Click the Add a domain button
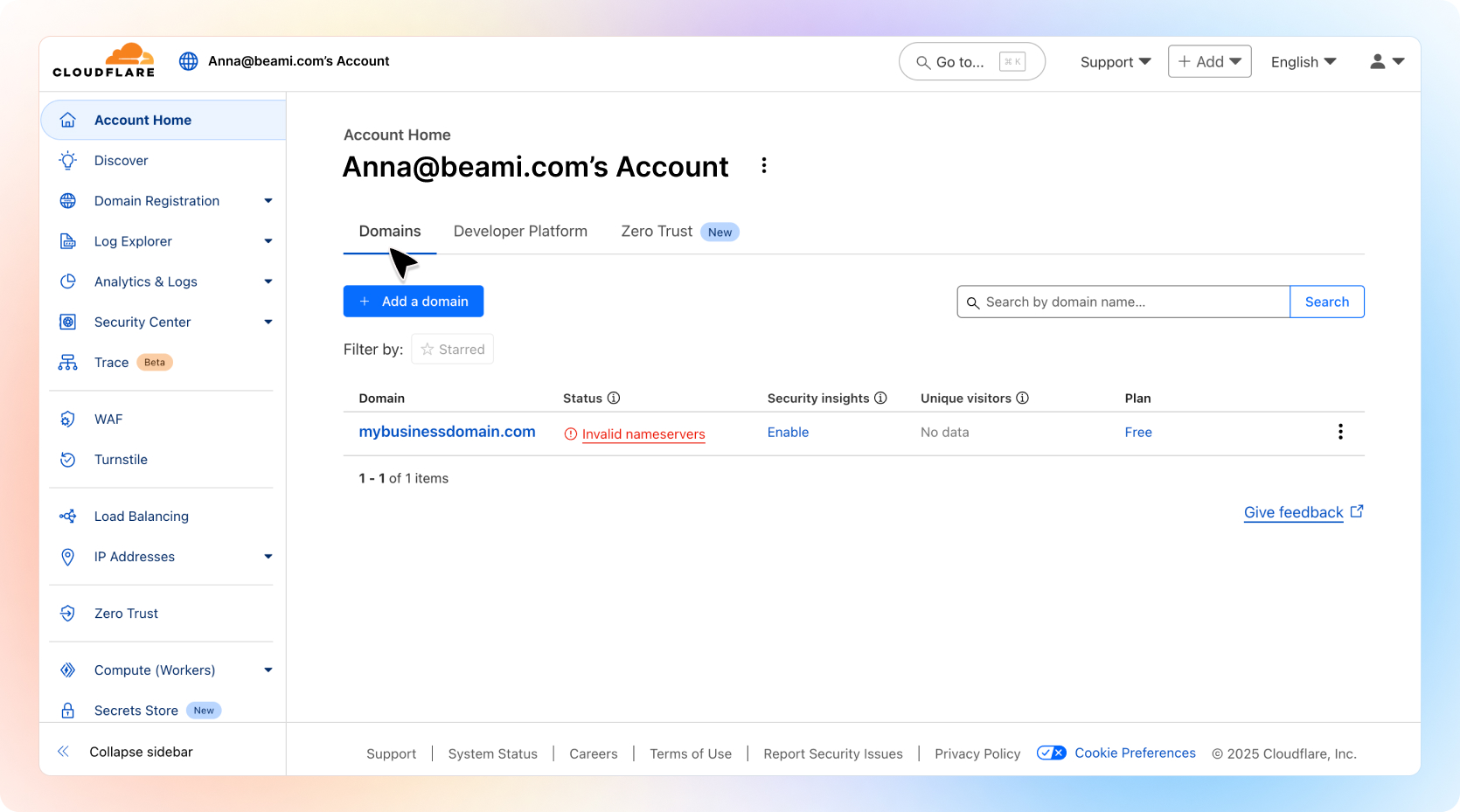 [x=414, y=302]
